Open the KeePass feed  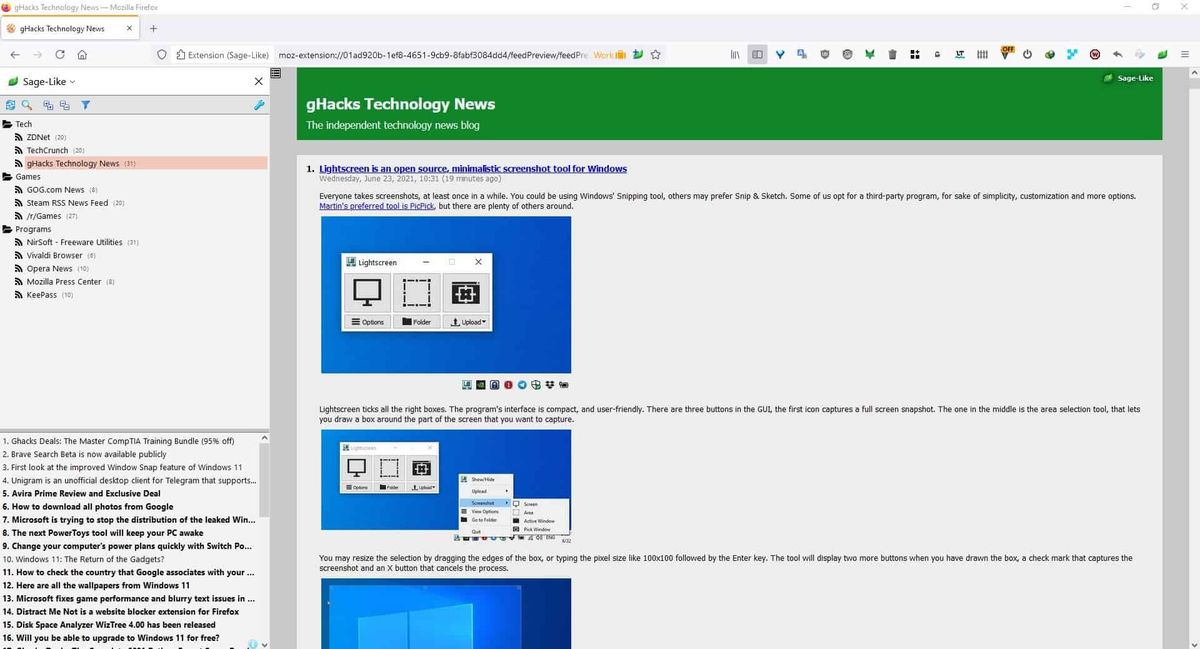[44, 295]
